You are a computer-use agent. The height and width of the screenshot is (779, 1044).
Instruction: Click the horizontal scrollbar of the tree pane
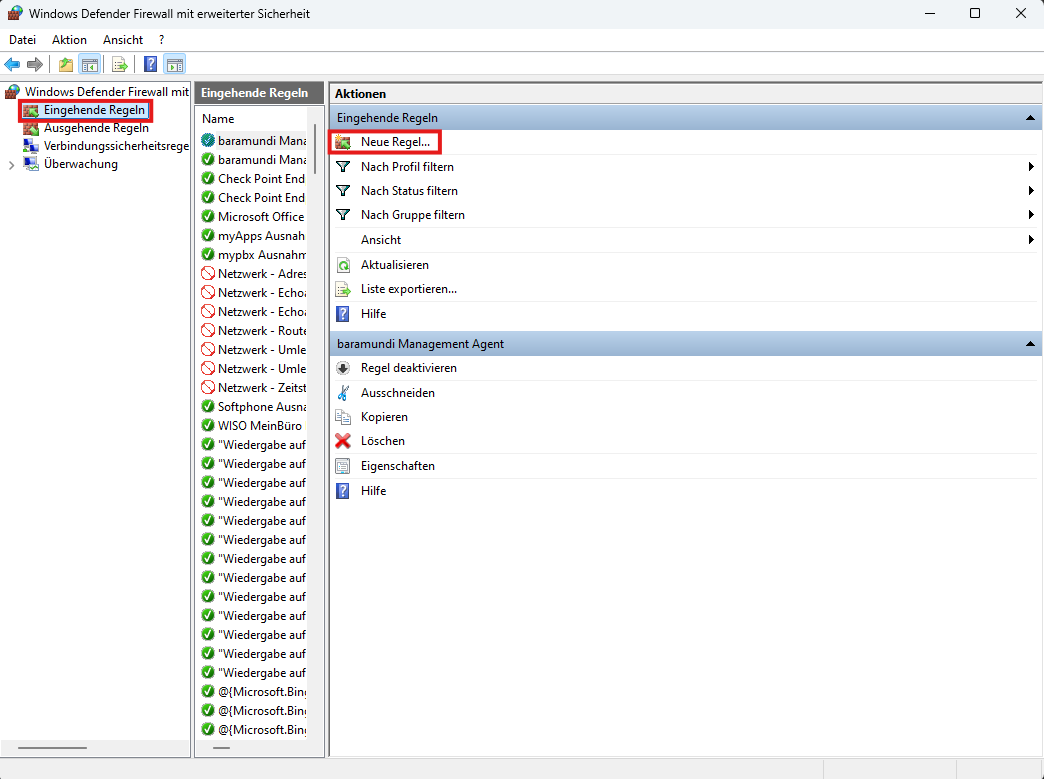click(x=53, y=748)
